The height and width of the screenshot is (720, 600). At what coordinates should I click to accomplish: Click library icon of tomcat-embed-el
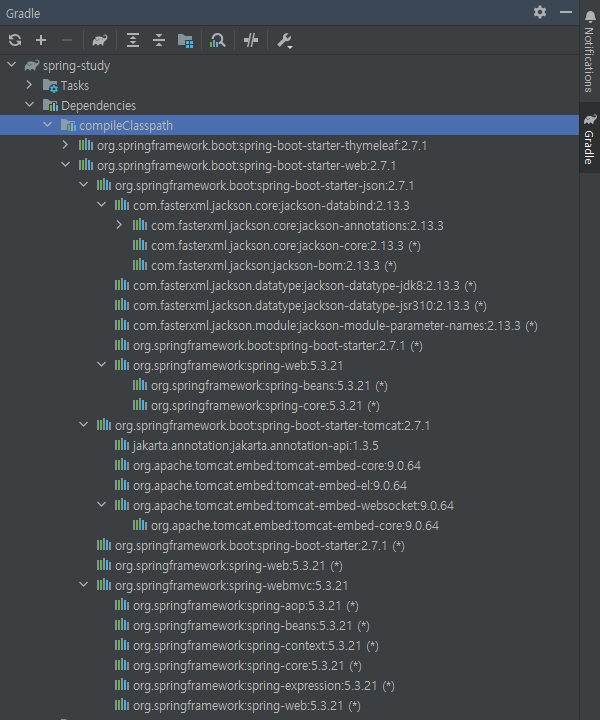coord(122,485)
